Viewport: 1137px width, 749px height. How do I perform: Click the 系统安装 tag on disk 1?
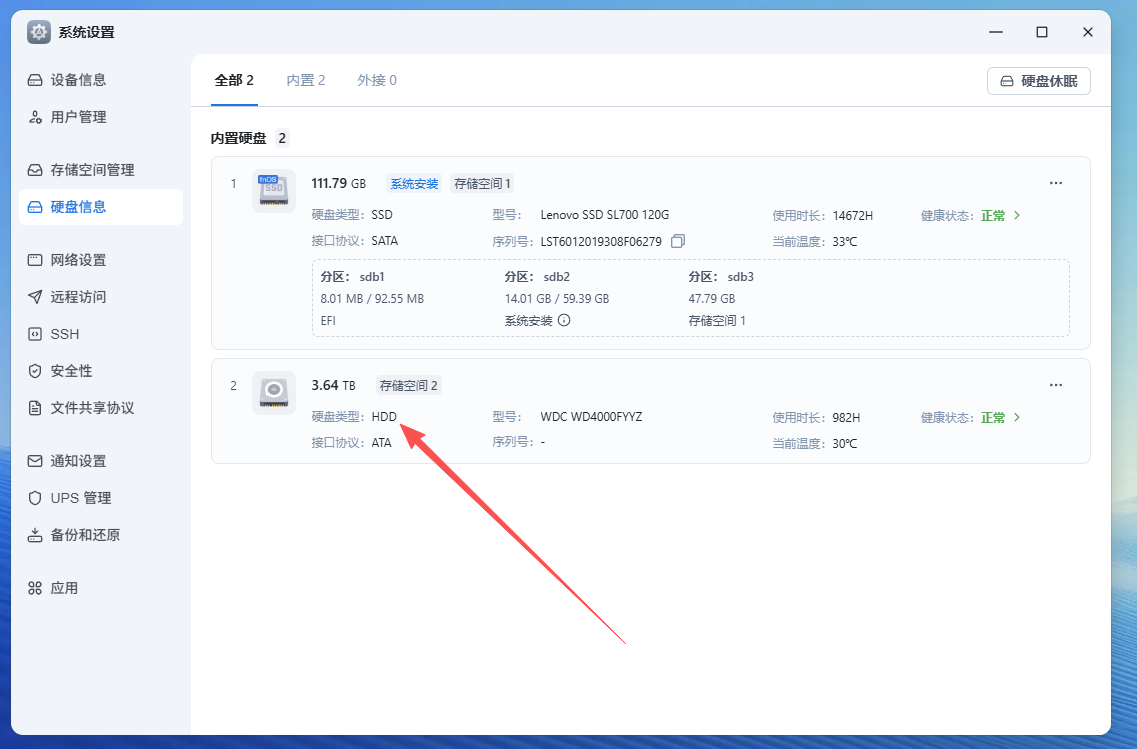[414, 183]
